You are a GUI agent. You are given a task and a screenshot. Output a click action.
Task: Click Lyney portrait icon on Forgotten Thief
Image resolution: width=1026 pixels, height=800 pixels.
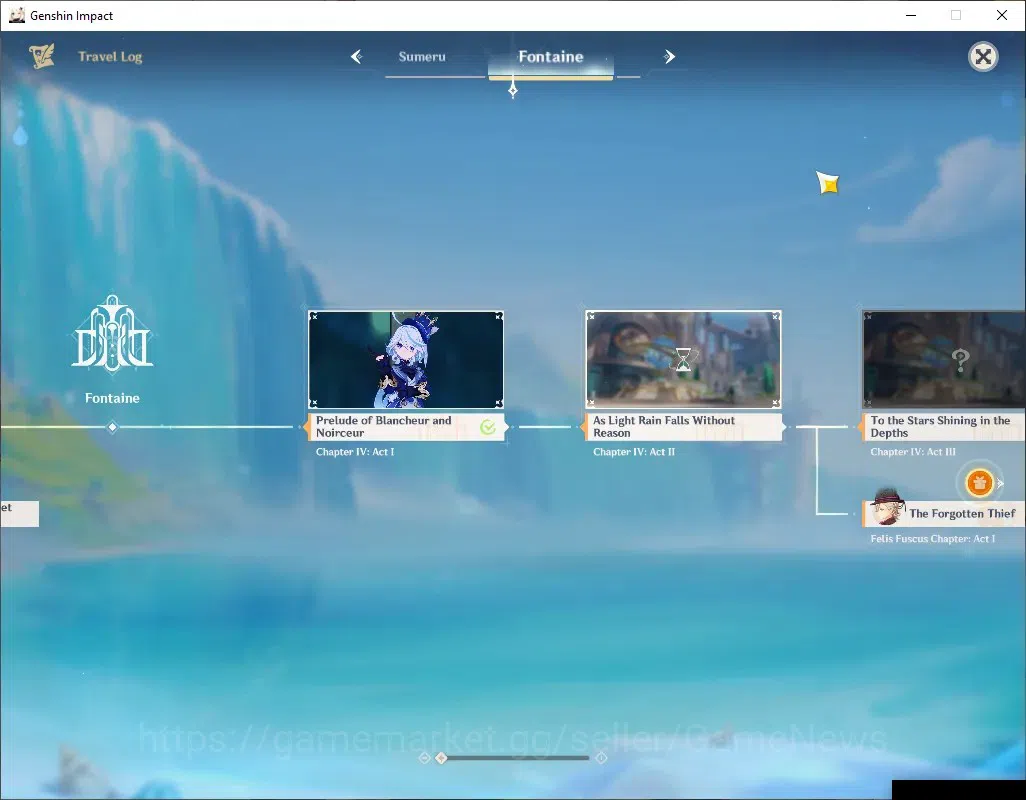[887, 507]
